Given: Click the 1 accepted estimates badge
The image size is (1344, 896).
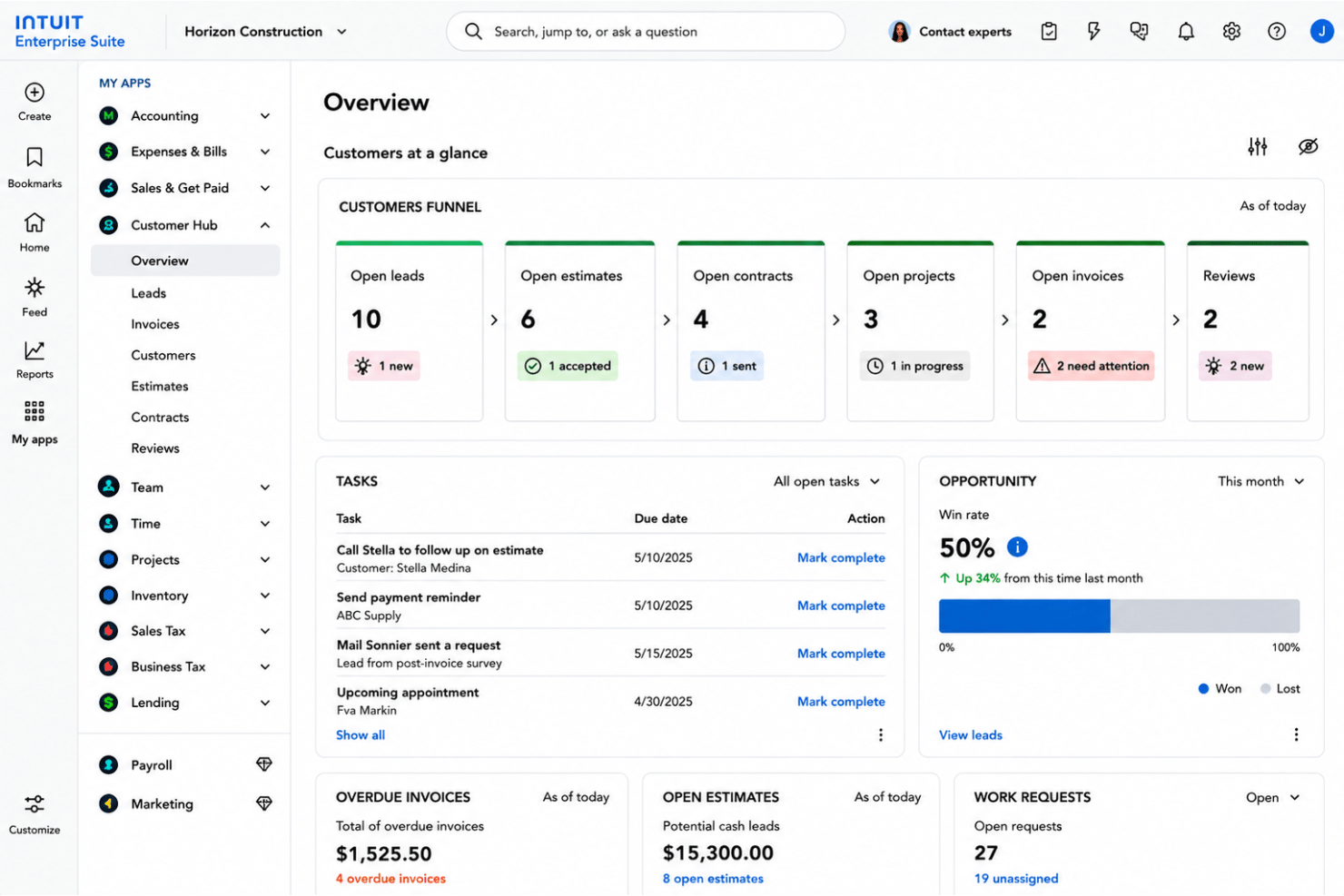Looking at the screenshot, I should (x=568, y=366).
